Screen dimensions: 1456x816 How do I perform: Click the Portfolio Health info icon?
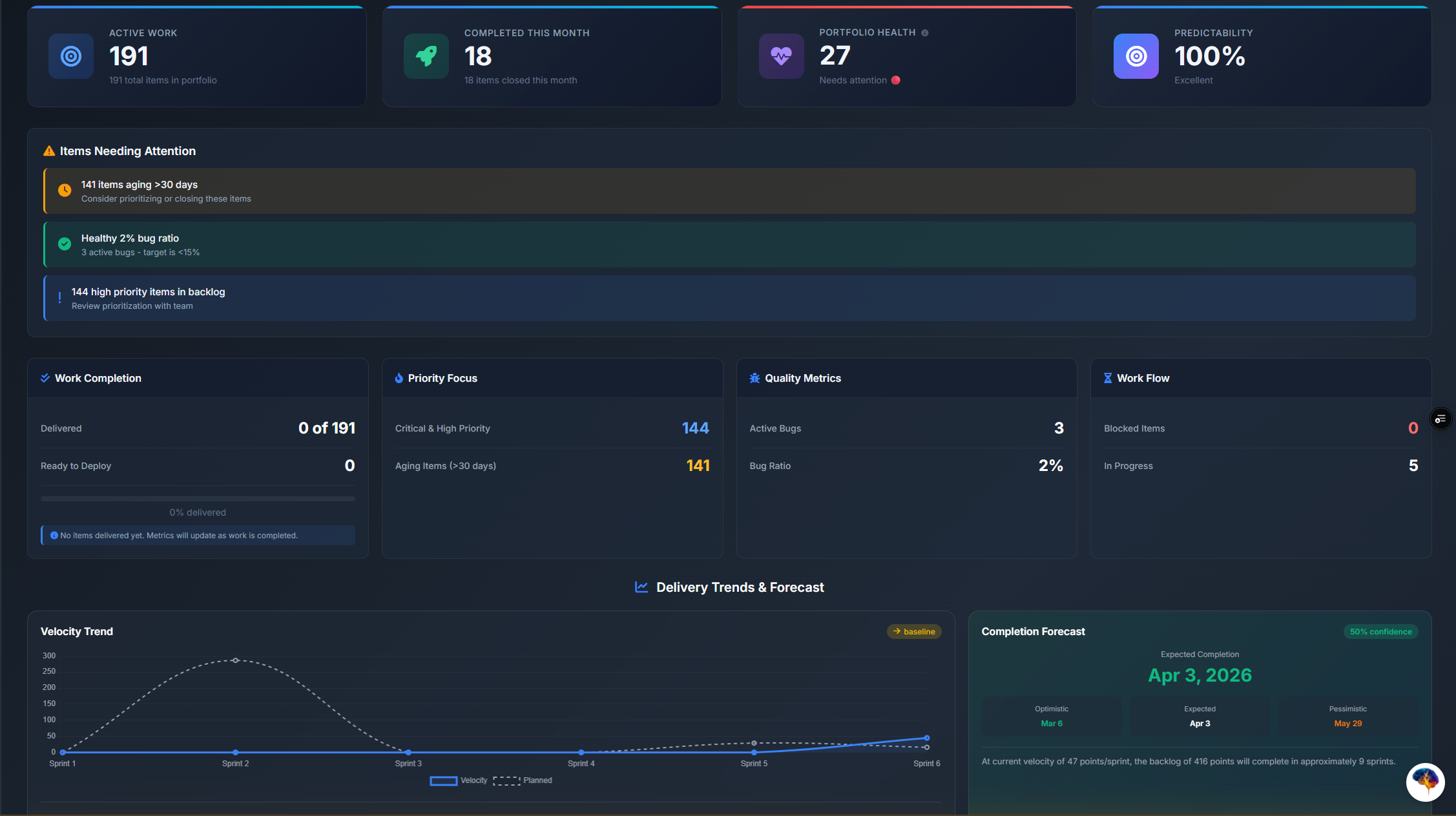point(924,33)
